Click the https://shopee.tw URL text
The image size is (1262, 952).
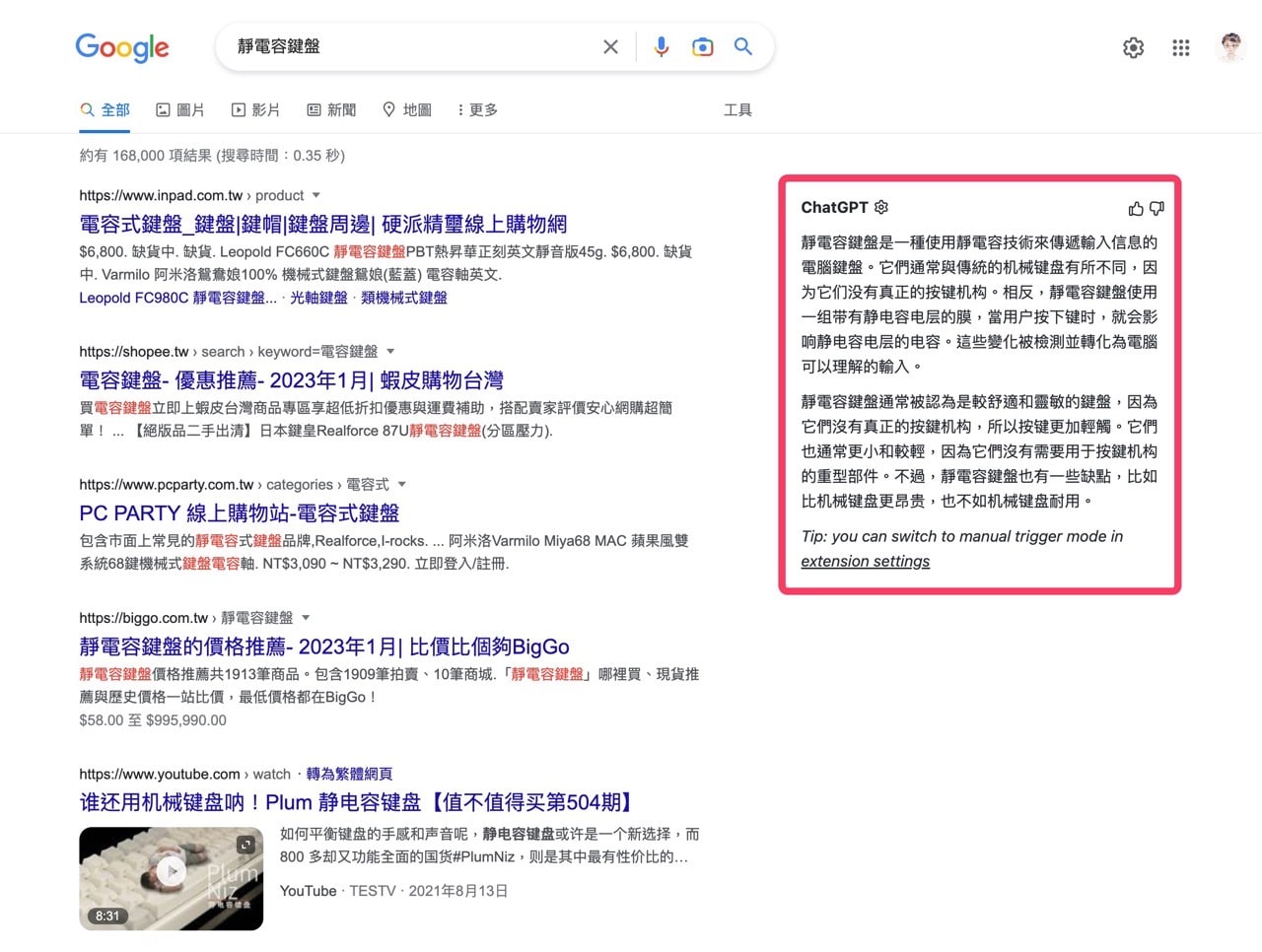pos(134,351)
